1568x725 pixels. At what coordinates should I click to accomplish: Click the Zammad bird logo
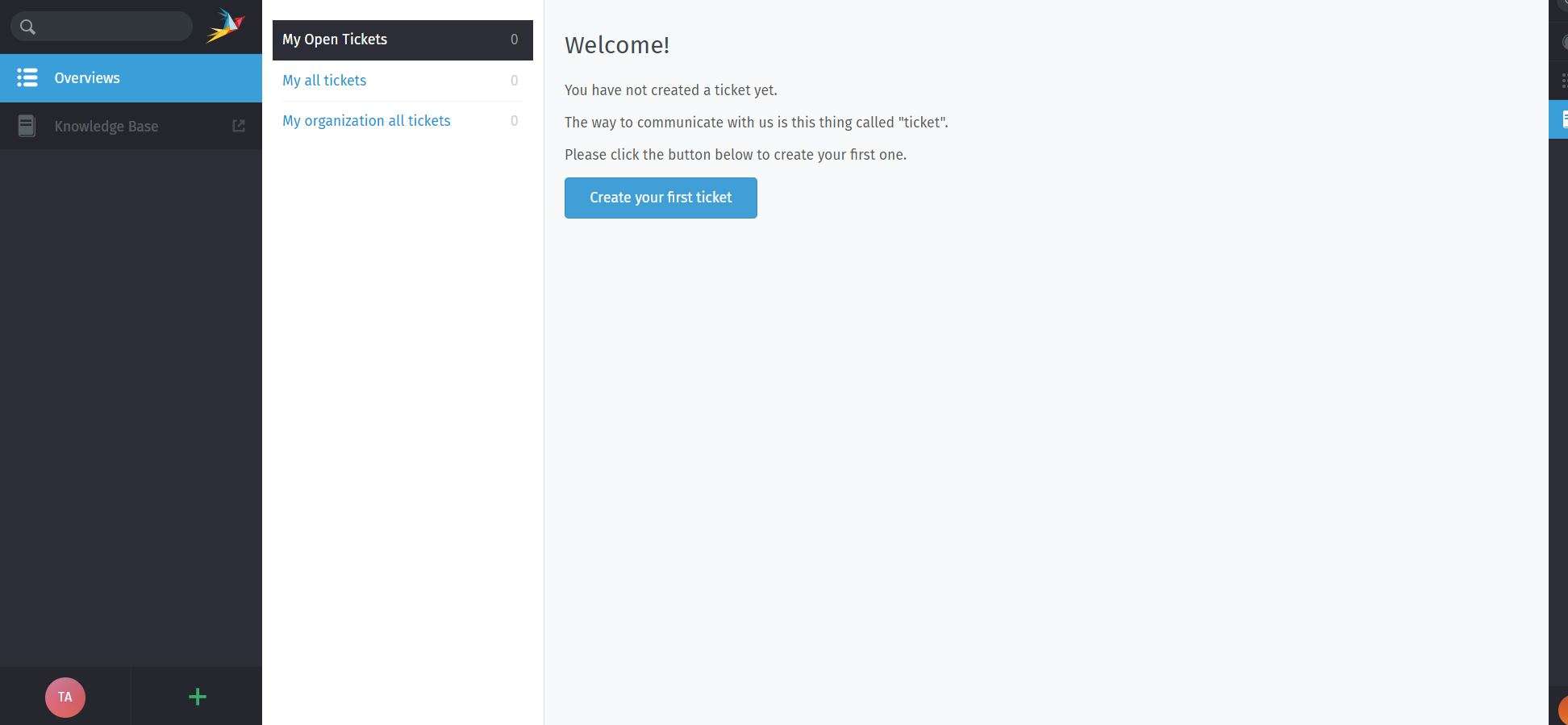point(225,27)
